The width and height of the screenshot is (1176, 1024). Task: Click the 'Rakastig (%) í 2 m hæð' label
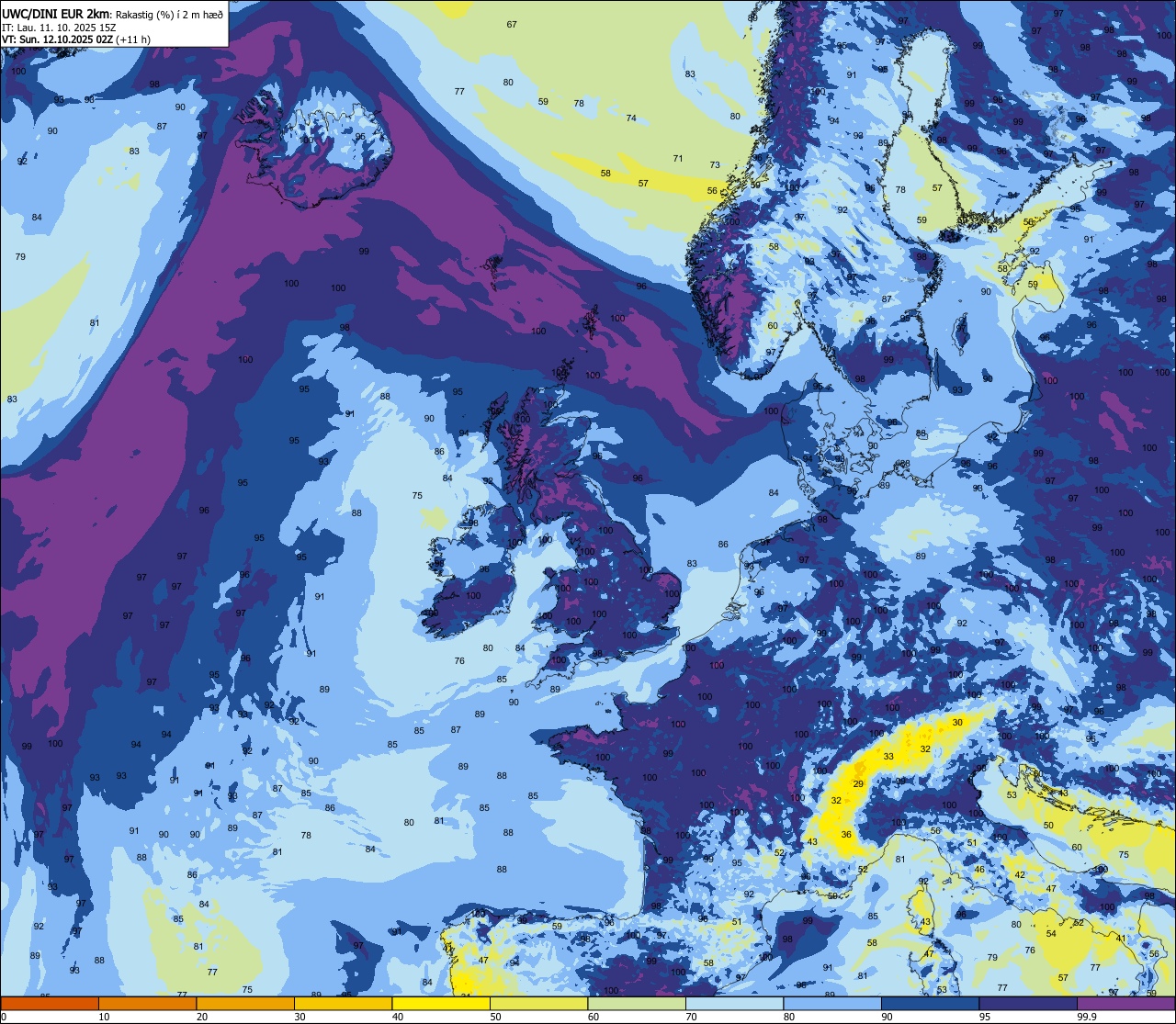click(x=169, y=14)
